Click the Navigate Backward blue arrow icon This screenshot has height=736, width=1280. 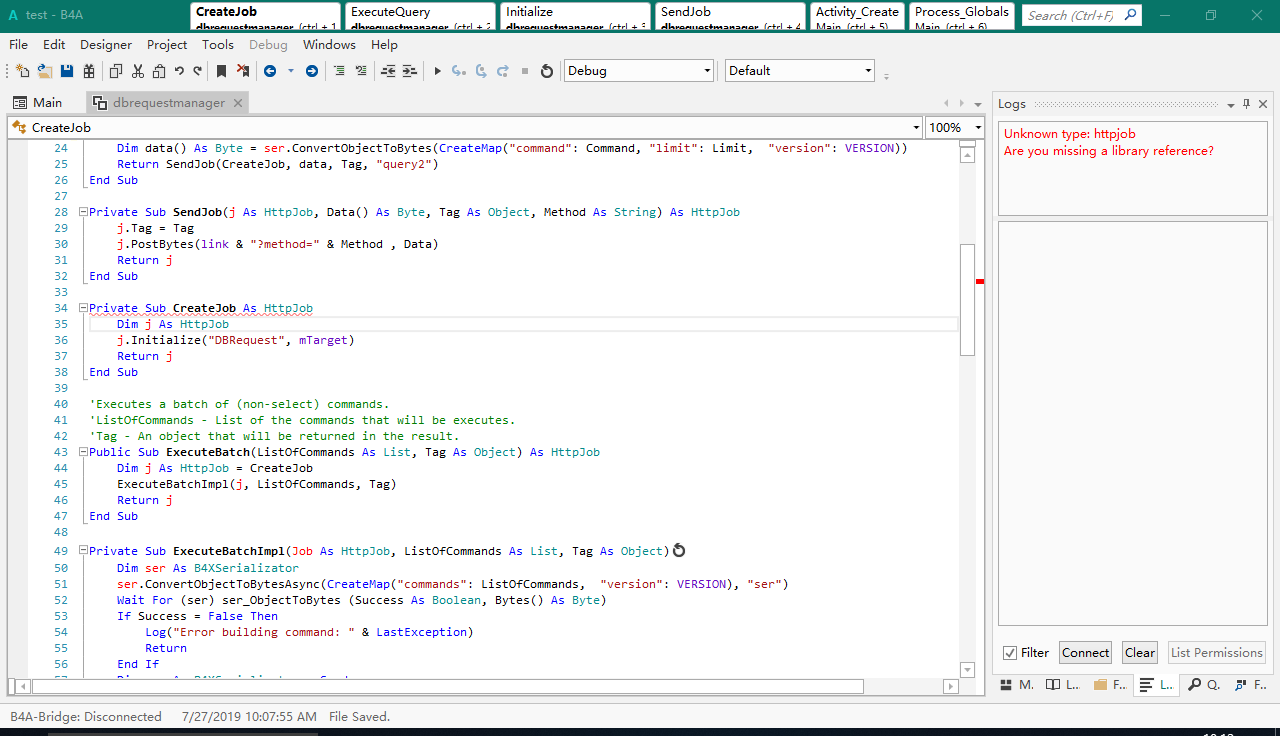[271, 71]
